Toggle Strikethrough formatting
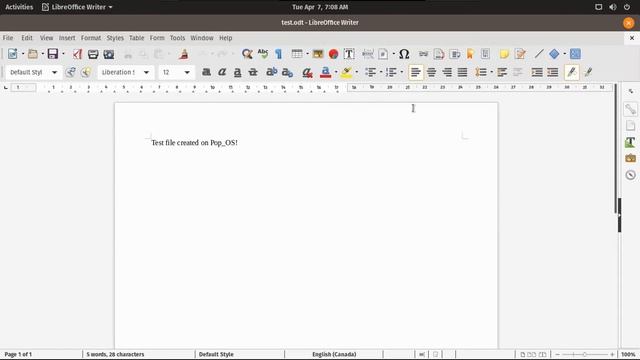 pyautogui.click(x=253, y=72)
